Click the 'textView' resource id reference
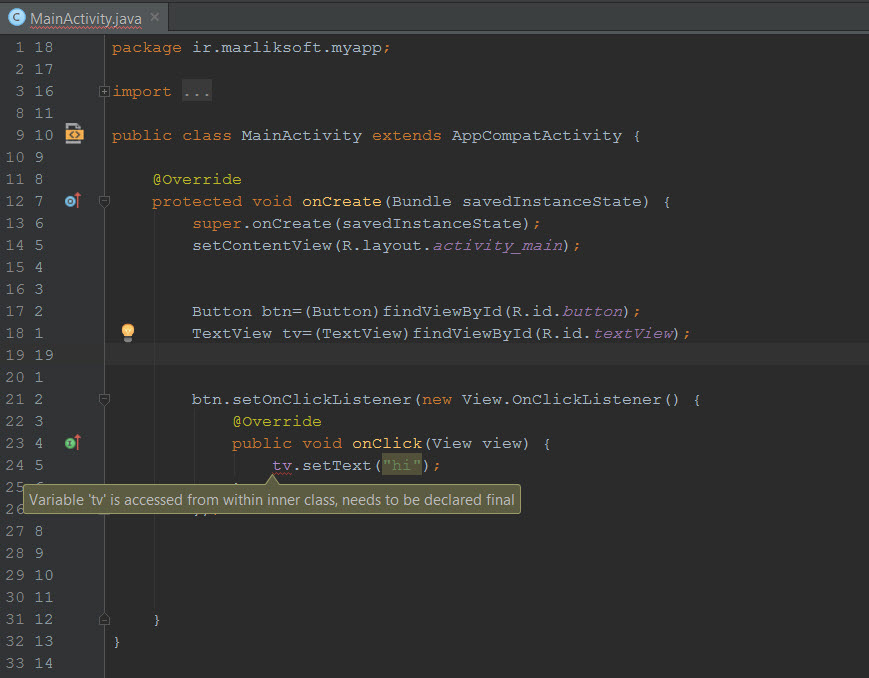 coord(635,333)
